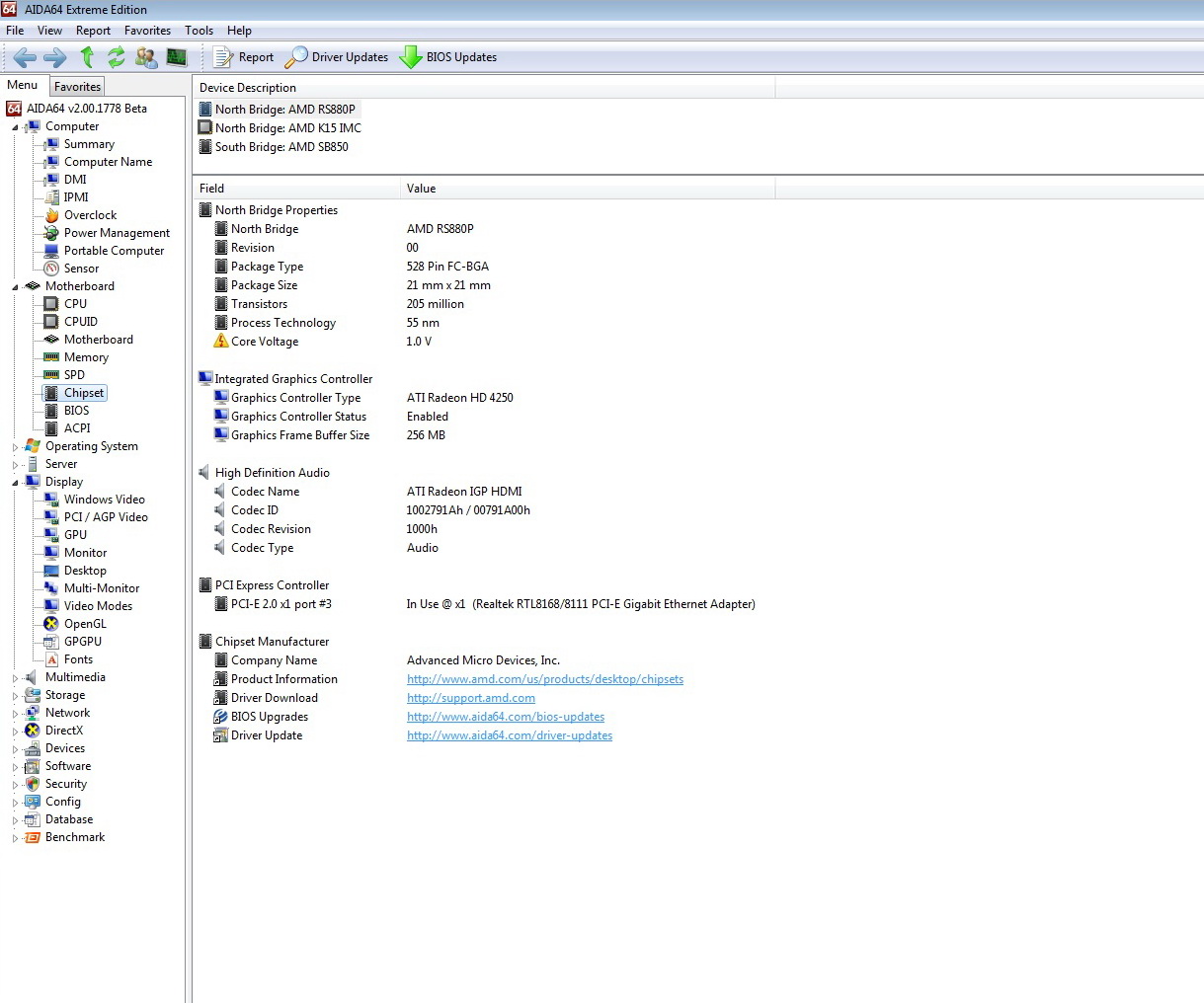Select the Software icon in tree
Viewport: 1204px width, 1003px height.
(x=33, y=766)
